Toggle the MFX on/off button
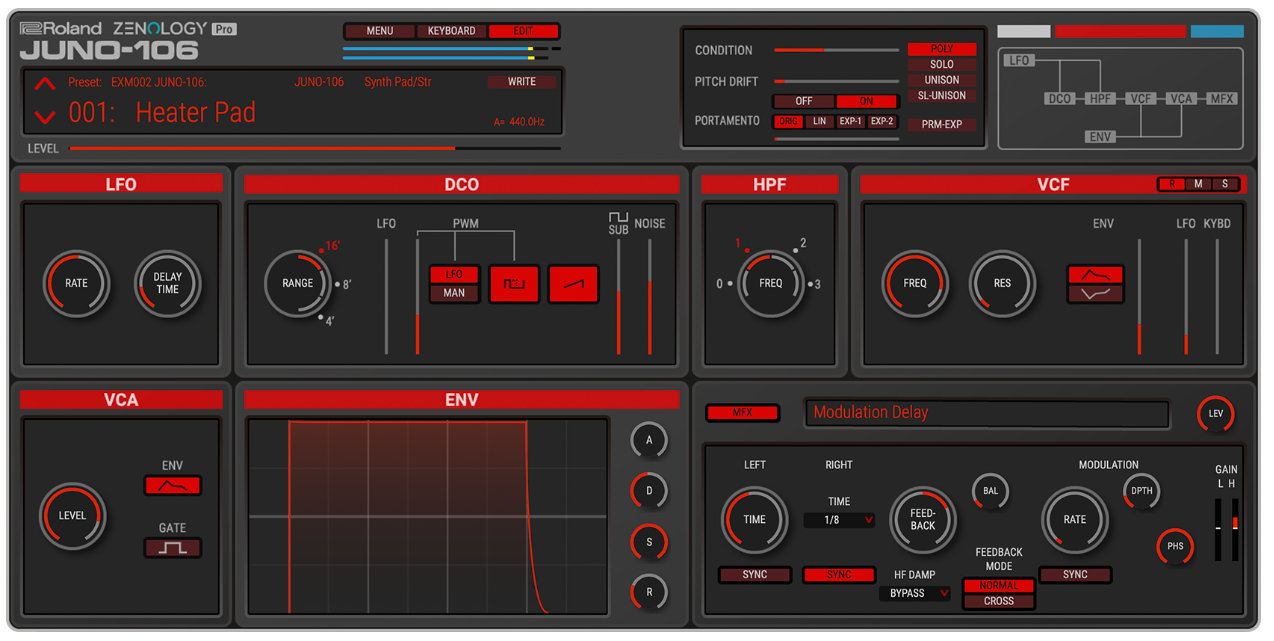Screen dimensions: 1274x641 click(x=743, y=413)
